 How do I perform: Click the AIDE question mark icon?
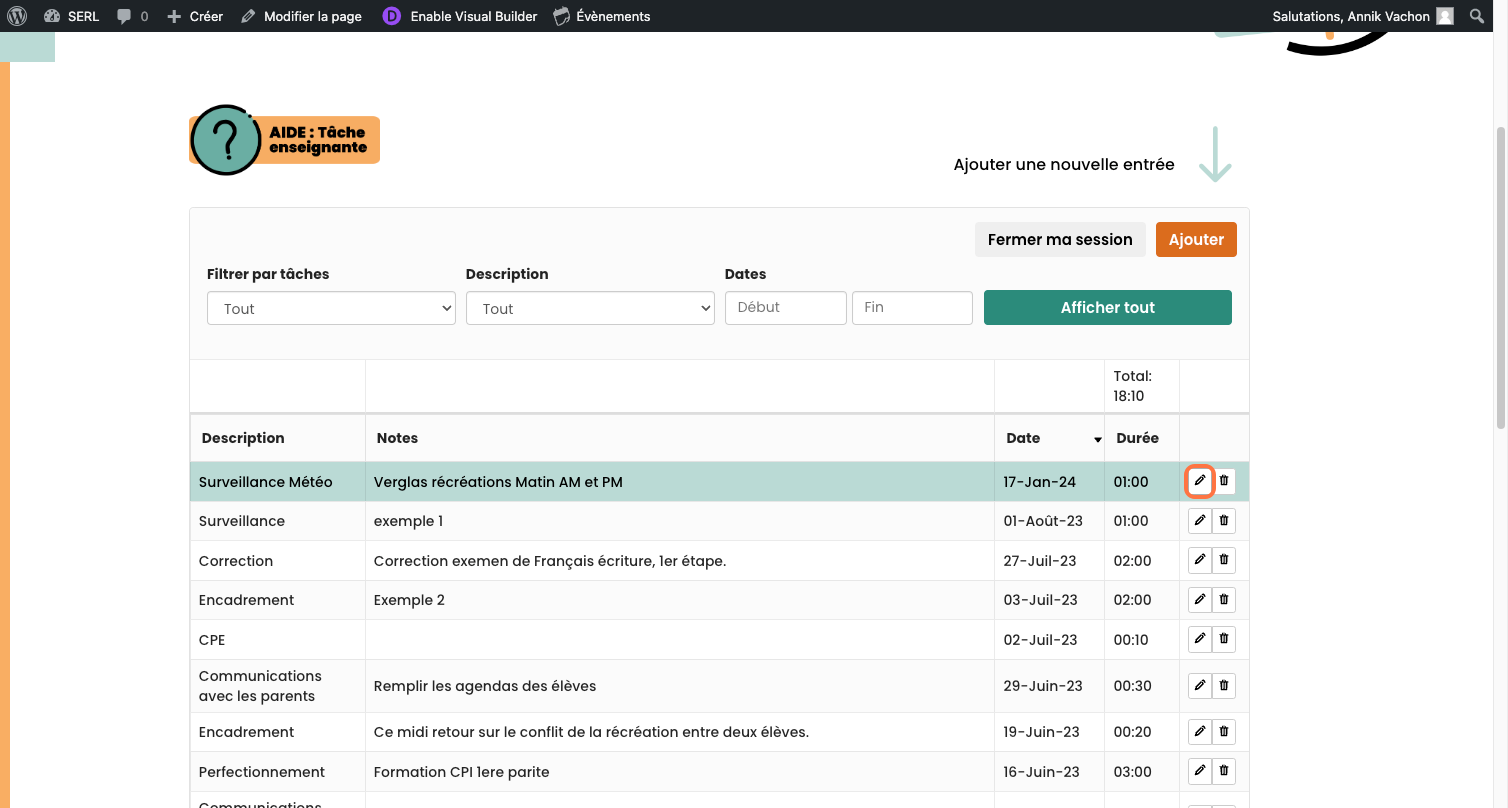click(x=226, y=140)
